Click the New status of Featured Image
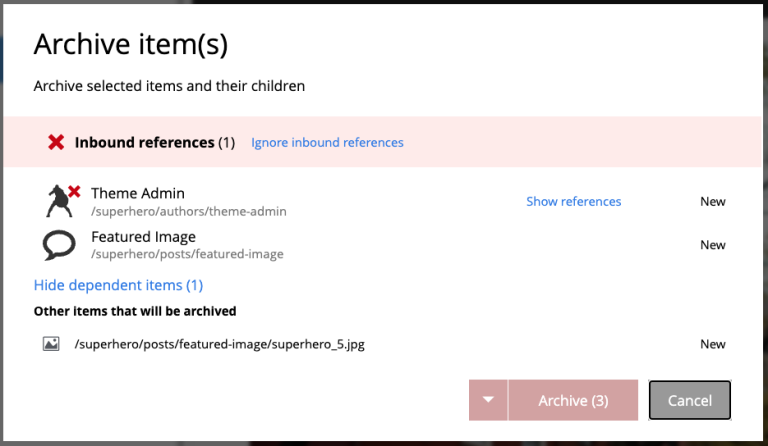This screenshot has height=446, width=768. (713, 245)
